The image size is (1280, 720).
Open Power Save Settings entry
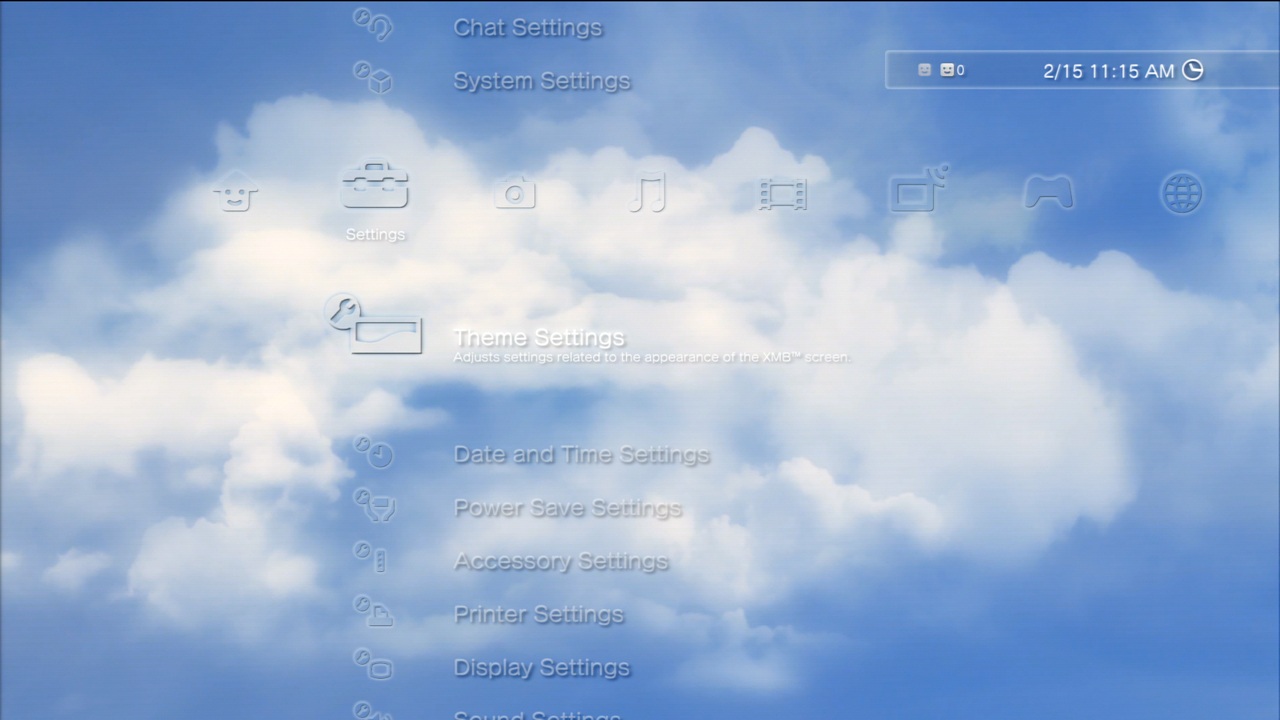(x=568, y=508)
